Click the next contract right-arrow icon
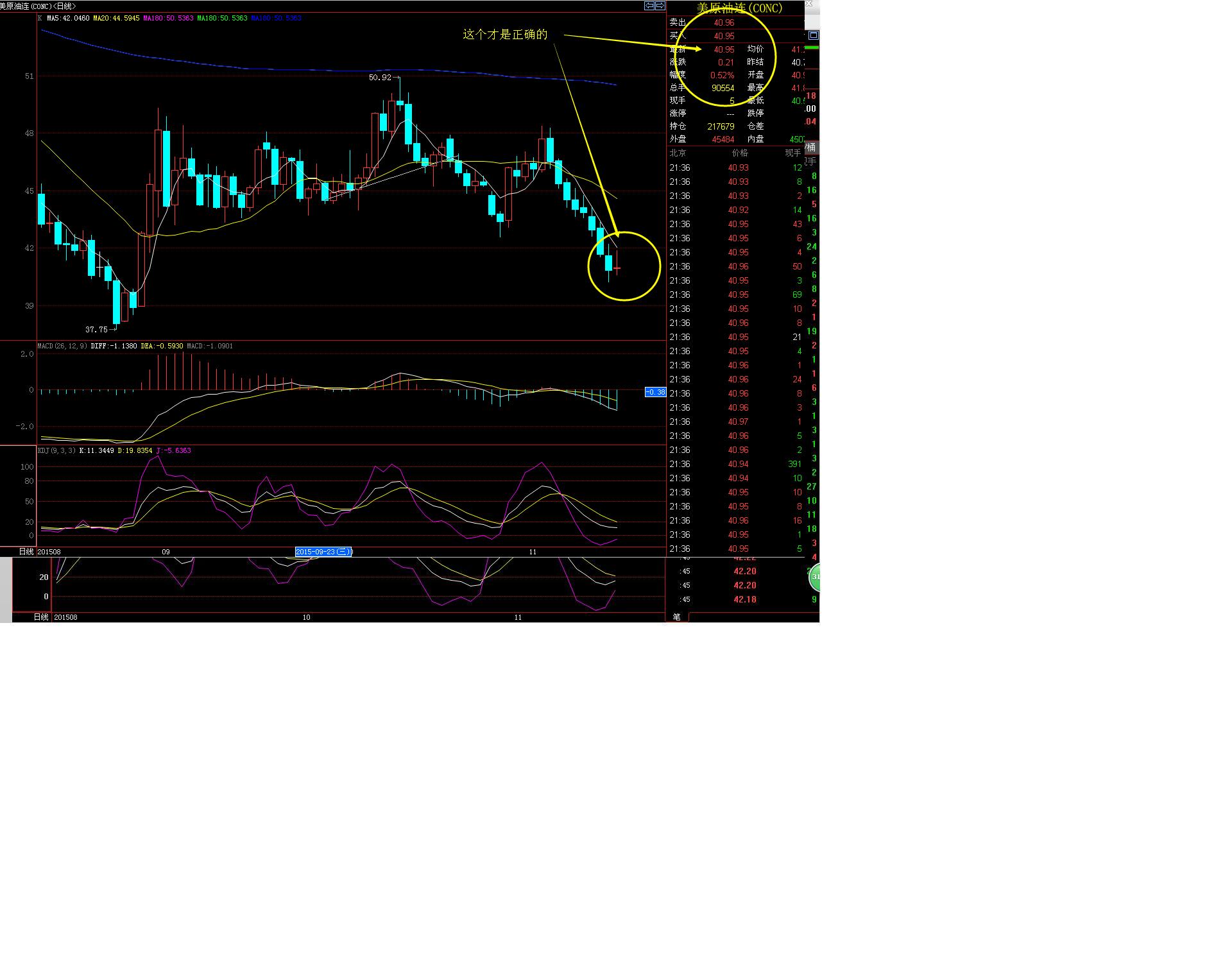The image size is (1232, 972). point(660,6)
